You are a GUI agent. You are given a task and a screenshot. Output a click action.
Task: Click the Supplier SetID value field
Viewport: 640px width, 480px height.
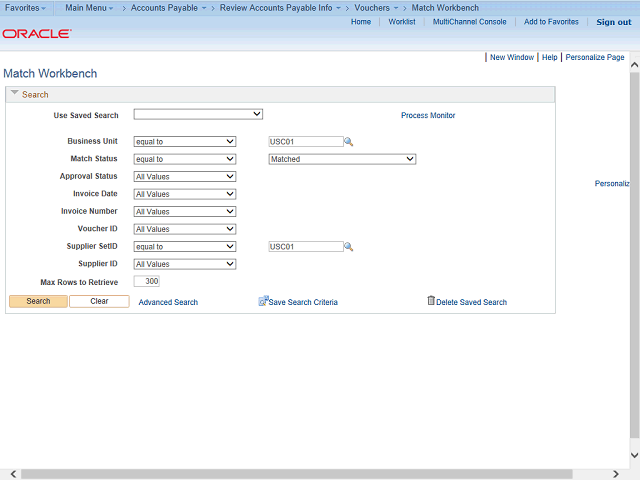(306, 247)
